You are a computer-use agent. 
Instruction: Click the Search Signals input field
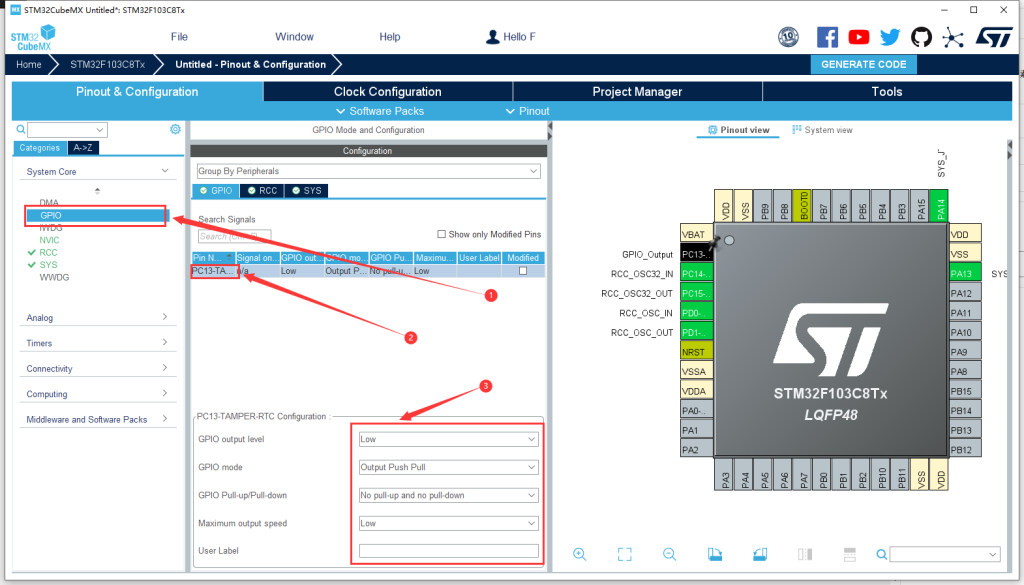[x=234, y=236]
